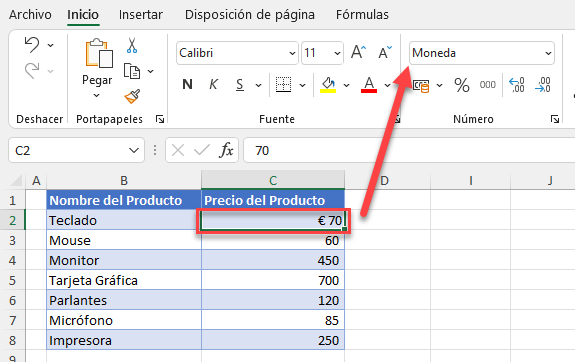Image resolution: width=575 pixels, height=362 pixels.
Task: Click Decrease Decimal icon
Action: [543, 85]
